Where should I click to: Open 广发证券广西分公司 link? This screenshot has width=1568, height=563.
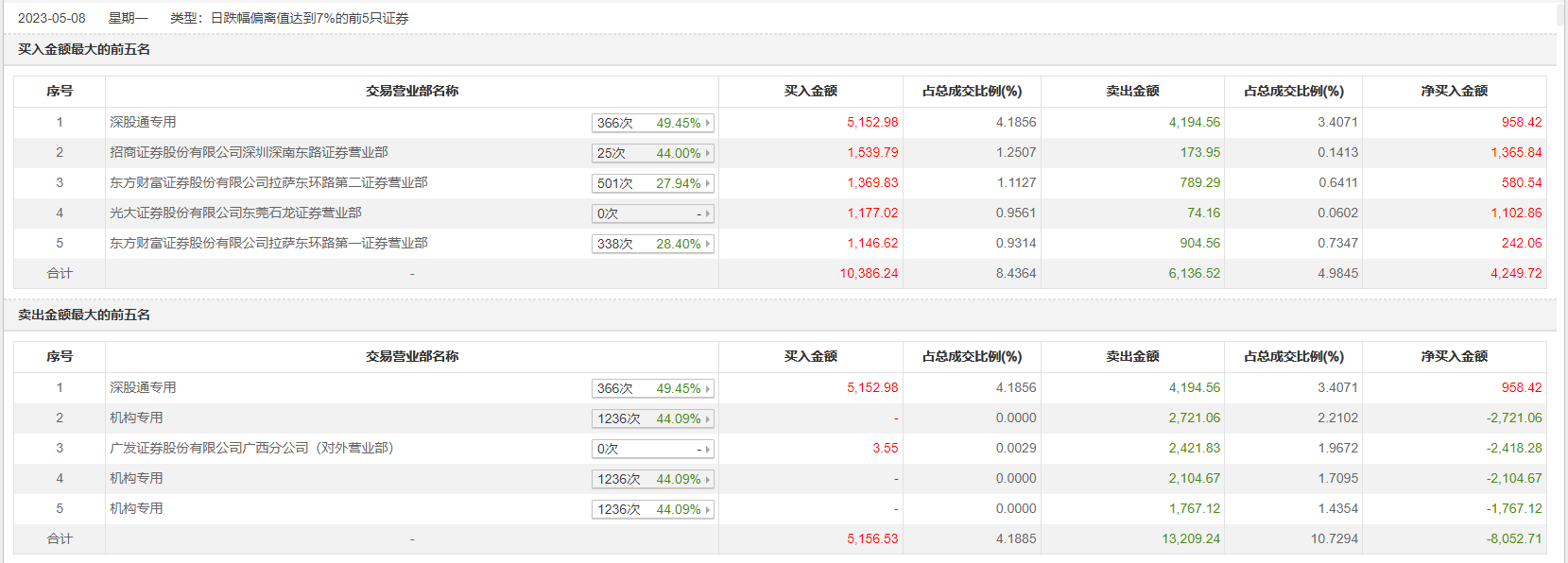click(251, 448)
